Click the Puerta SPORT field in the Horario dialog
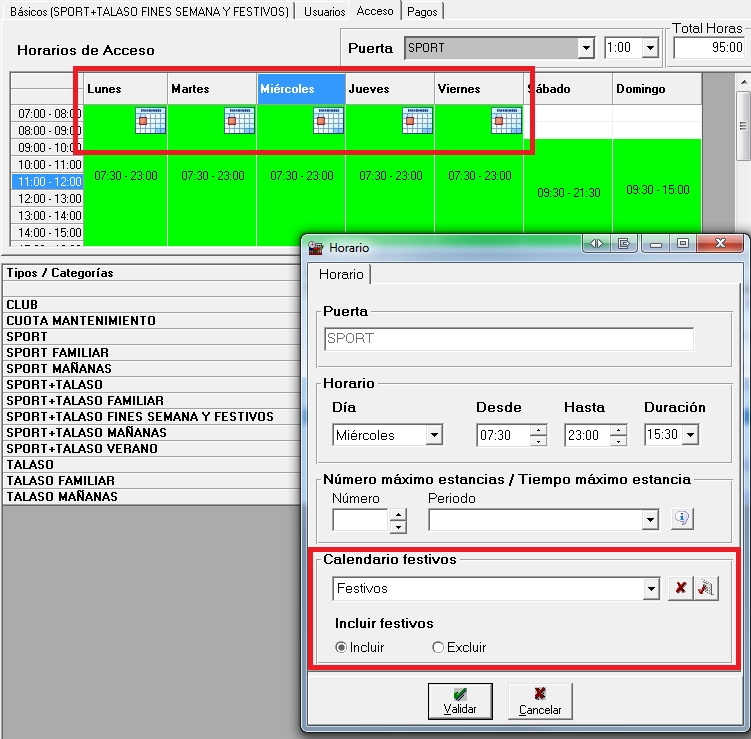Screen dimensions: 751x739 [509, 339]
